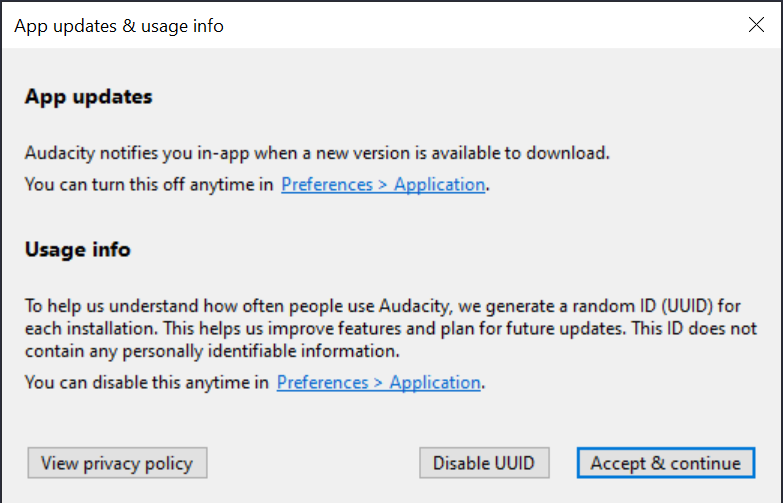Click the dialog title bar text
Screen dimensions: 783x503
coord(119,26)
